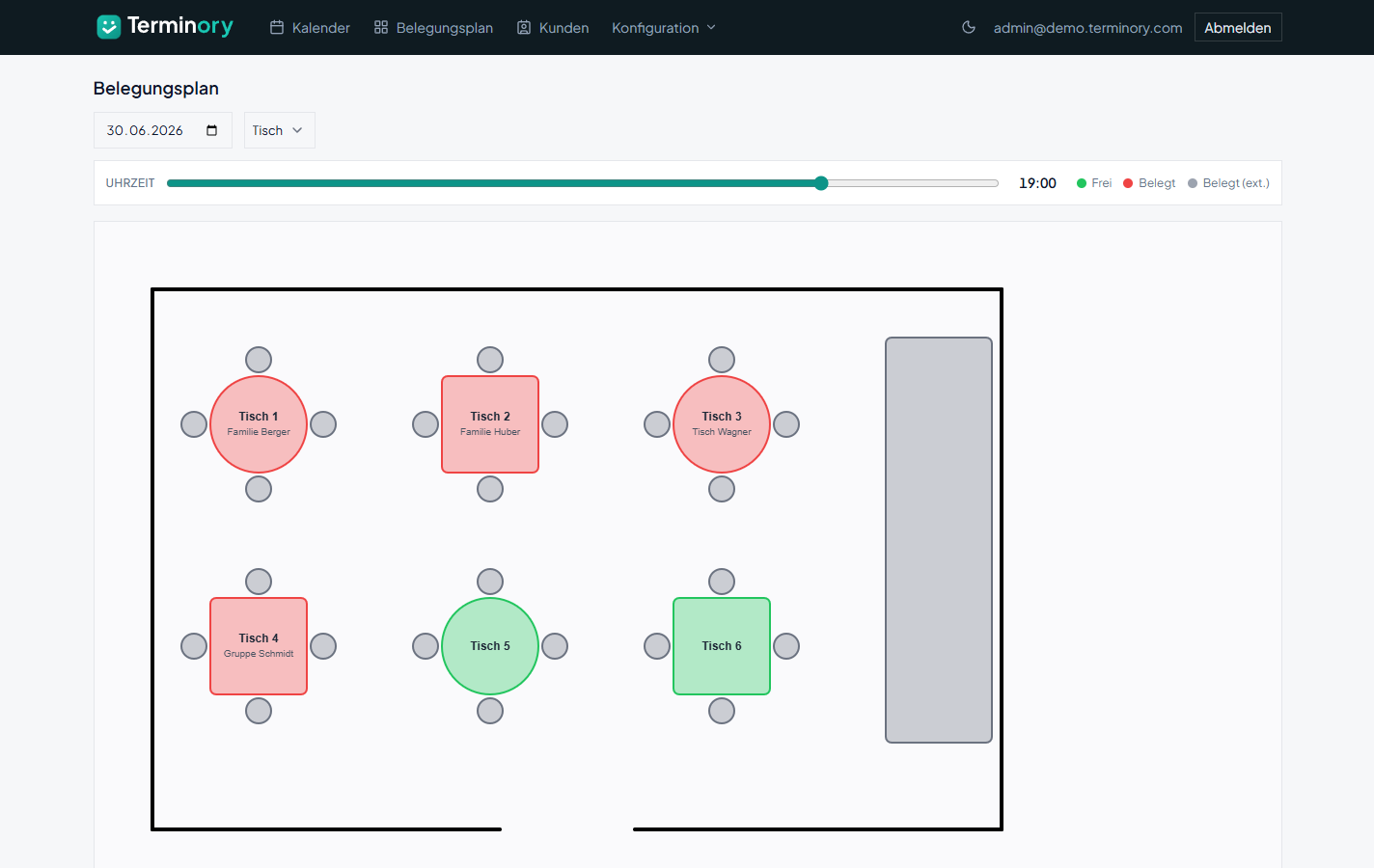Click the left chair of Tisch 6
The height and width of the screenshot is (868, 1374).
click(657, 646)
